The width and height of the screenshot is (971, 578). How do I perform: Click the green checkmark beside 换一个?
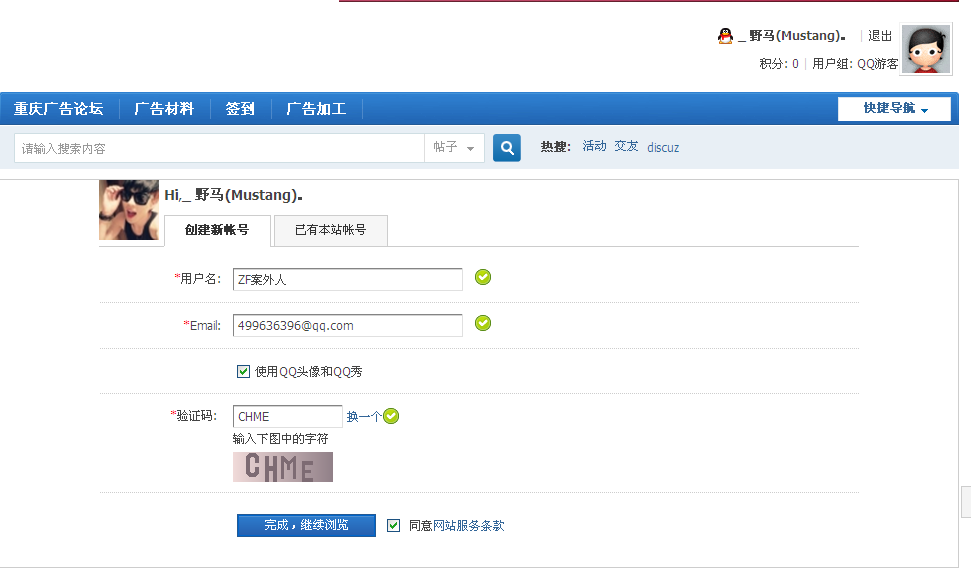pyautogui.click(x=391, y=416)
